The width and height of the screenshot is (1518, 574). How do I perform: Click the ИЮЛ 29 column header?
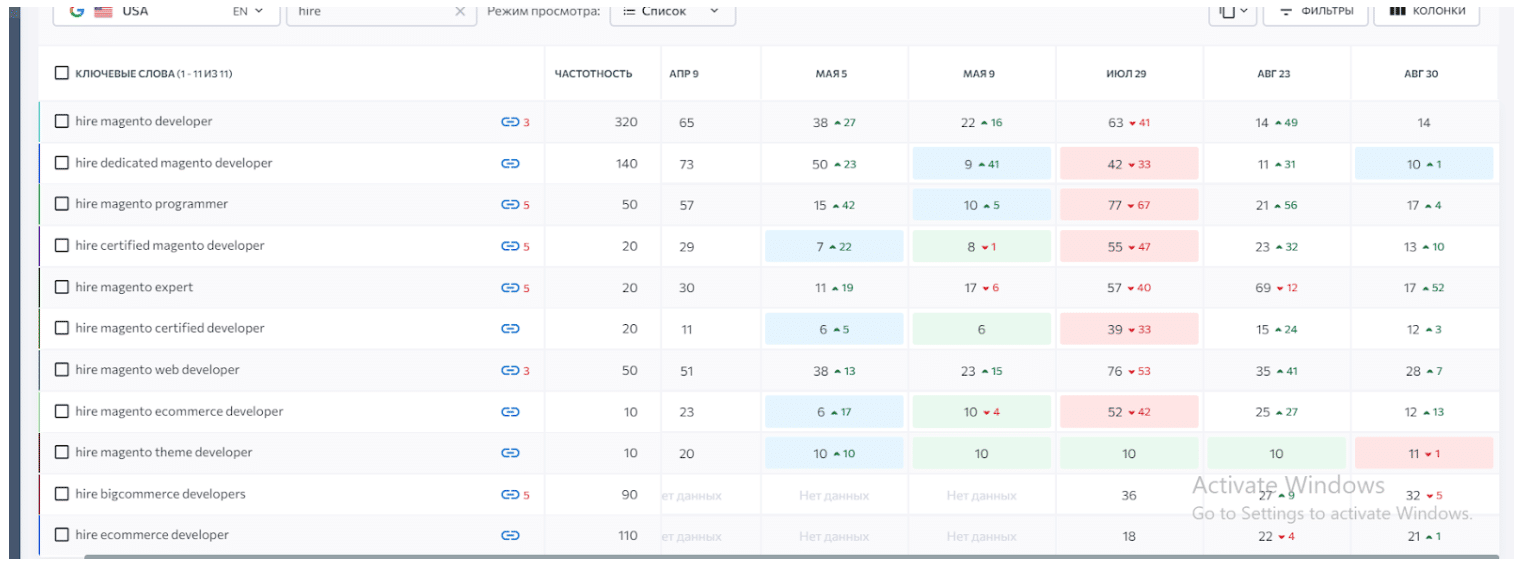(x=1127, y=74)
